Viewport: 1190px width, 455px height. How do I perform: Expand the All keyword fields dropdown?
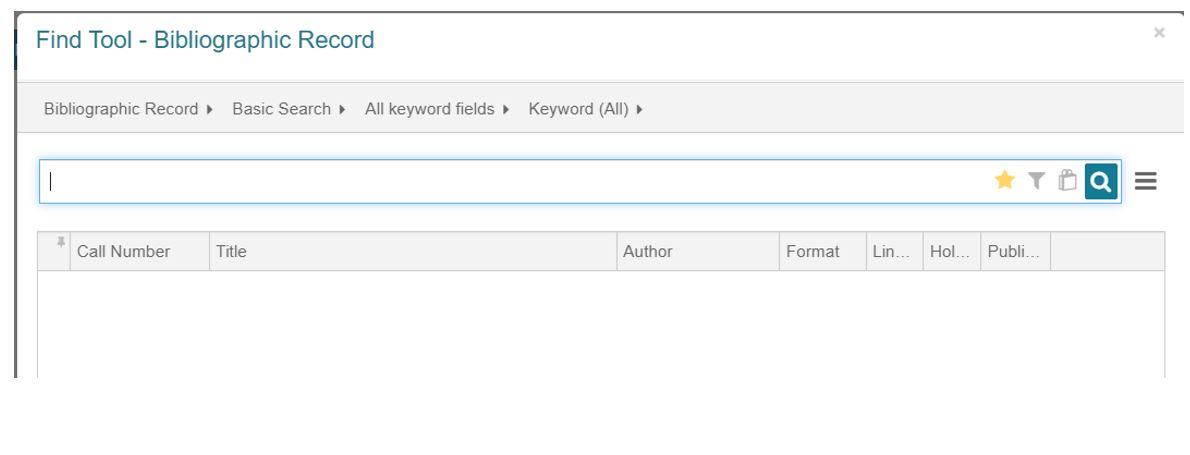click(x=437, y=109)
